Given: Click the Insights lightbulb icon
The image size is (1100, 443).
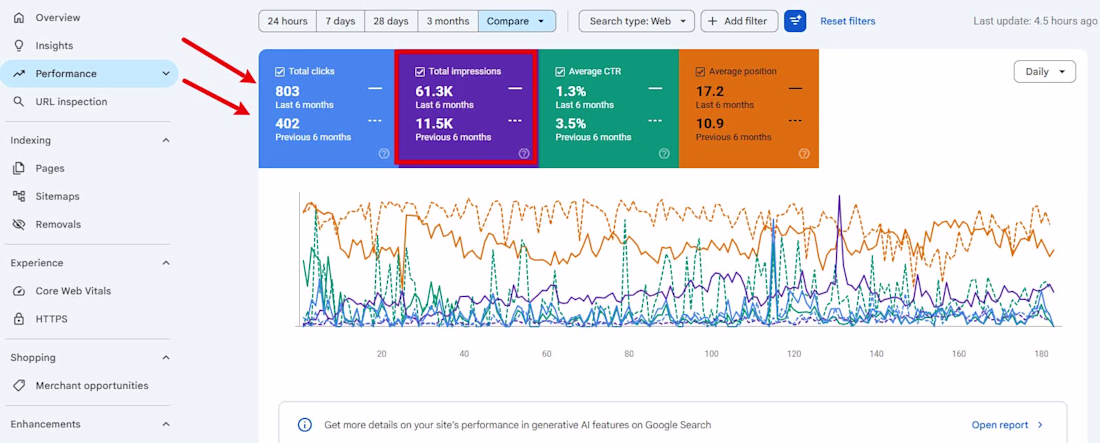Looking at the screenshot, I should (19, 46).
